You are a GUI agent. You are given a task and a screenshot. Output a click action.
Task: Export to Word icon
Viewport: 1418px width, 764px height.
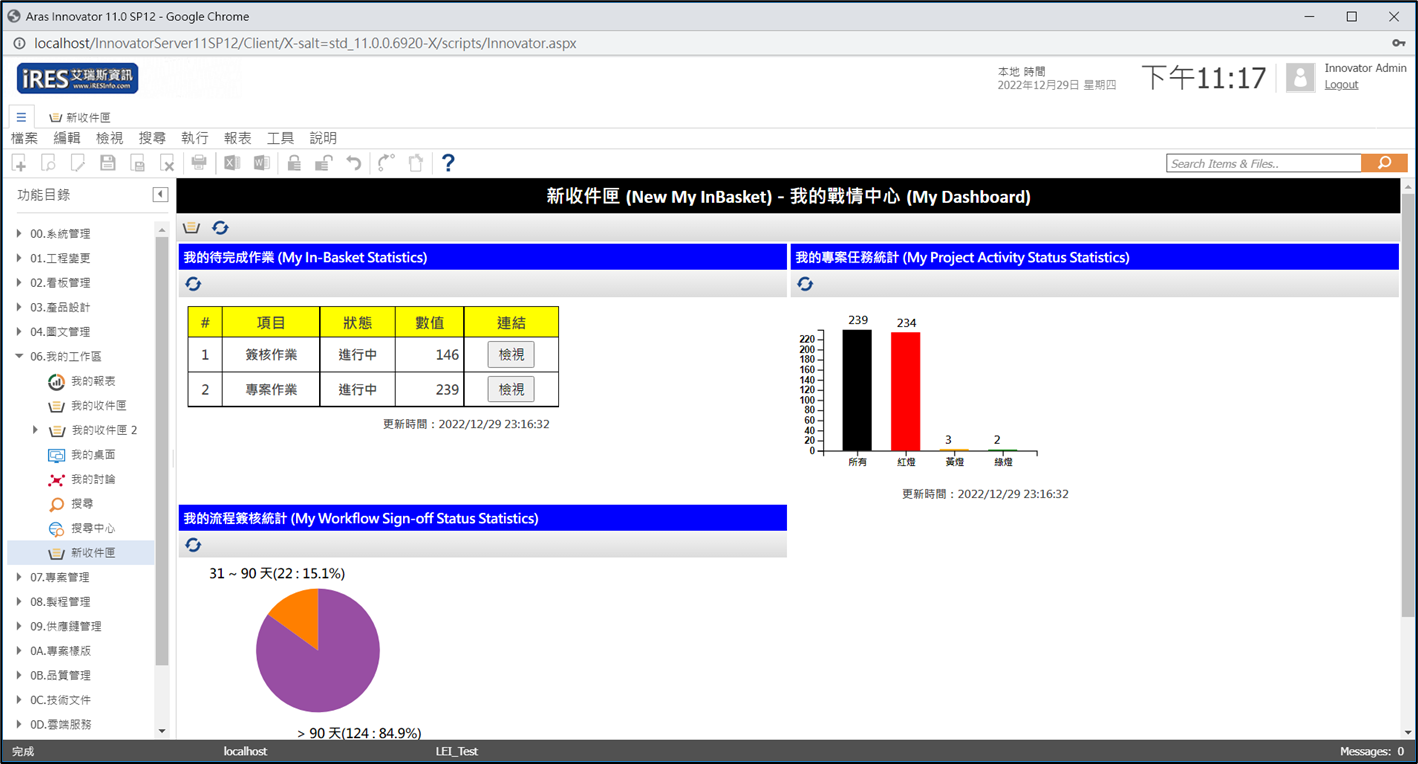(262, 162)
